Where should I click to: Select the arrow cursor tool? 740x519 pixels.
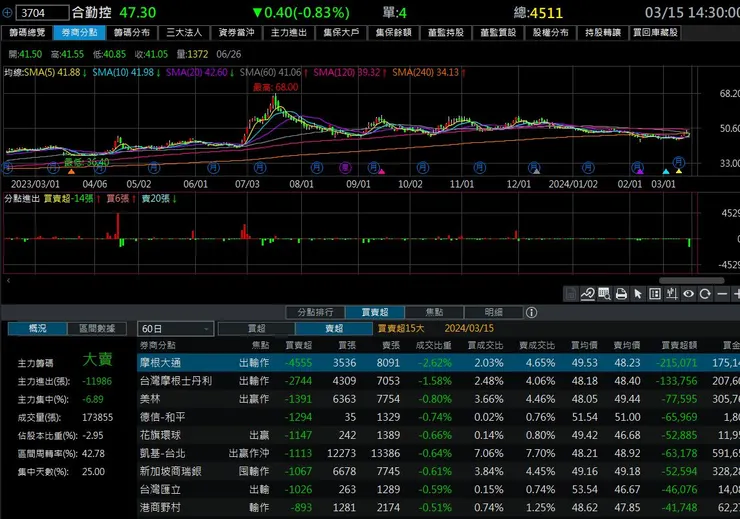[x=638, y=294]
